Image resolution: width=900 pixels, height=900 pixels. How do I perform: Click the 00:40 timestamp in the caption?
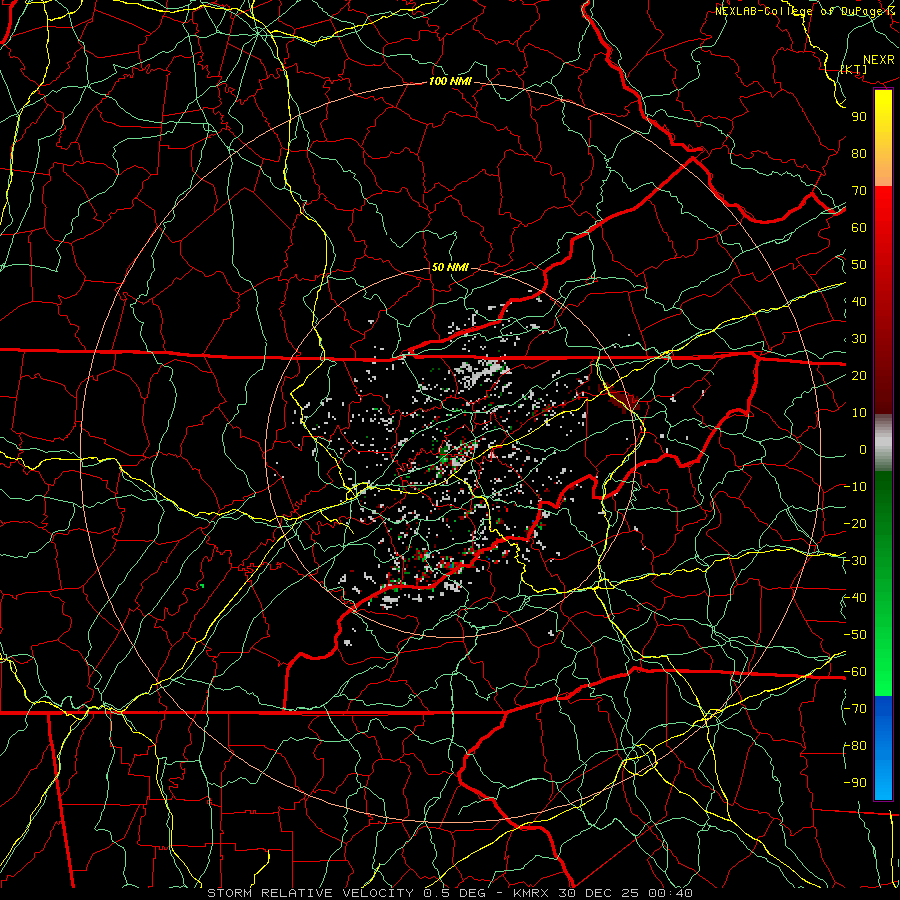[669, 893]
